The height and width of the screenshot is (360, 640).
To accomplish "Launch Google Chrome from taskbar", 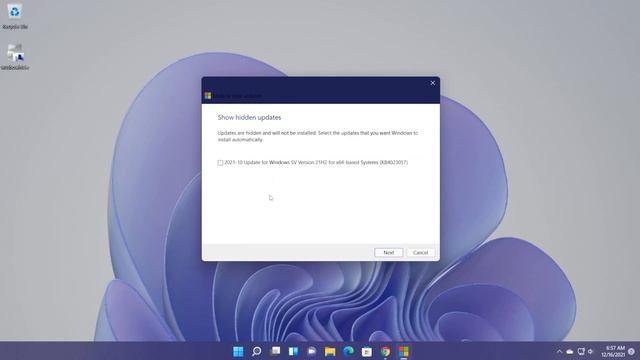I will (x=385, y=351).
